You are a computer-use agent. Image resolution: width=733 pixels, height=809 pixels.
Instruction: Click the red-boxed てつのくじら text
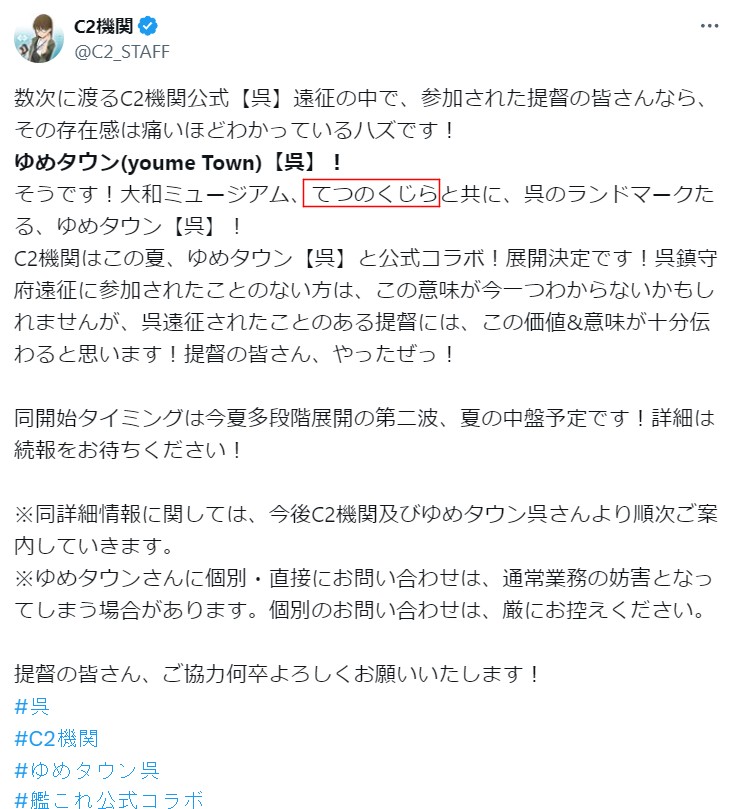pyautogui.click(x=371, y=193)
